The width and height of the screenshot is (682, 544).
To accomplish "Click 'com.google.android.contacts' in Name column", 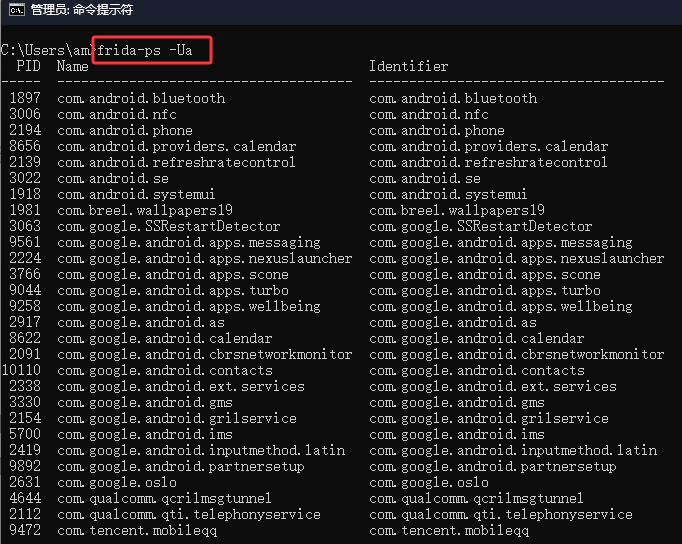I will point(165,370).
